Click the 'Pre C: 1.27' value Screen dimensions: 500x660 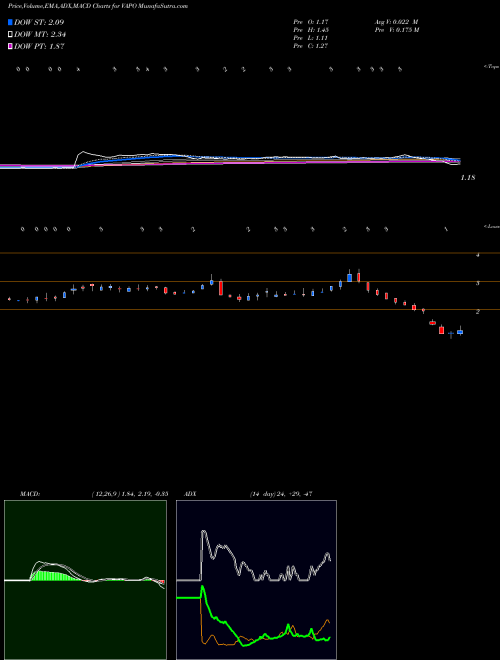coord(311,46)
